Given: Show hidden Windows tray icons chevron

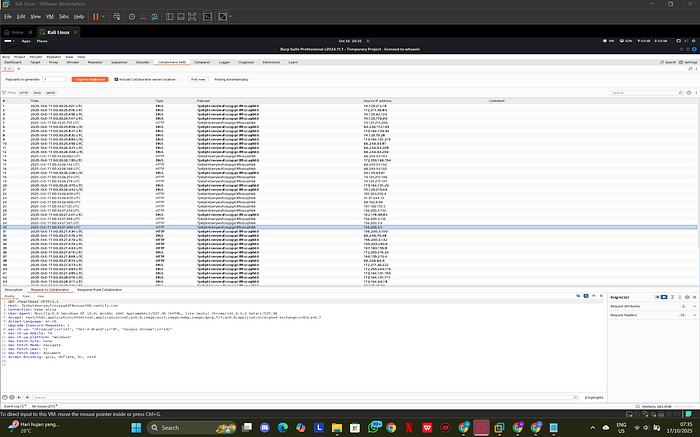Looking at the screenshot, I should pyautogui.click(x=592, y=428).
